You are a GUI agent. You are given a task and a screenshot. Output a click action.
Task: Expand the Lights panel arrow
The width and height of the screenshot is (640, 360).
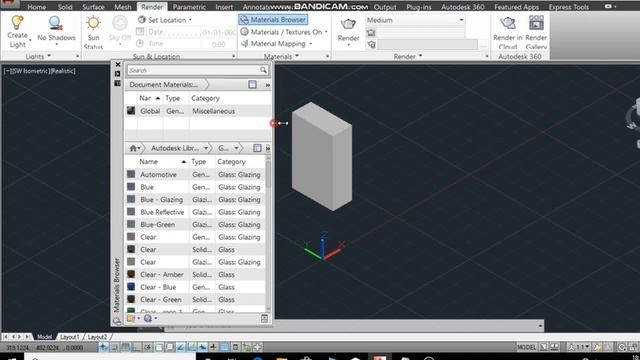point(49,56)
